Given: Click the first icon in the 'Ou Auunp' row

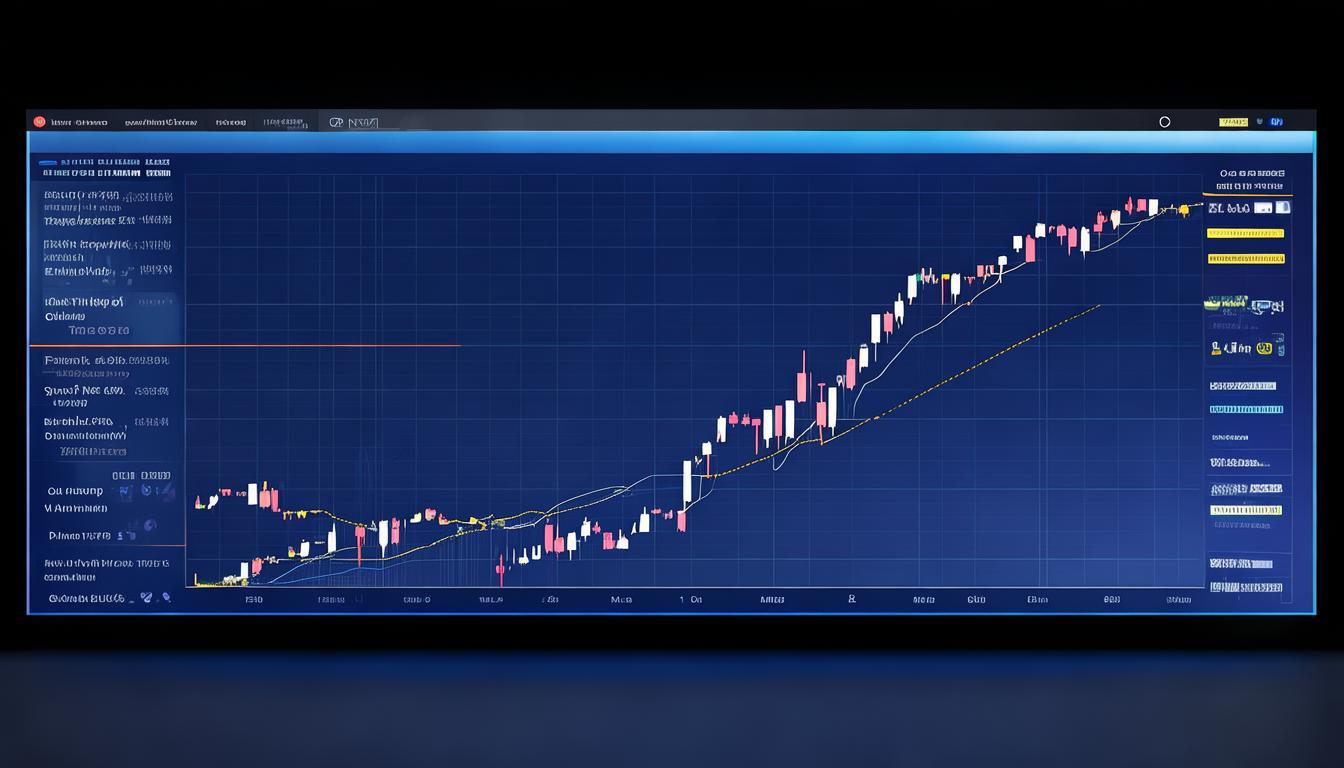Looking at the screenshot, I should (x=124, y=491).
